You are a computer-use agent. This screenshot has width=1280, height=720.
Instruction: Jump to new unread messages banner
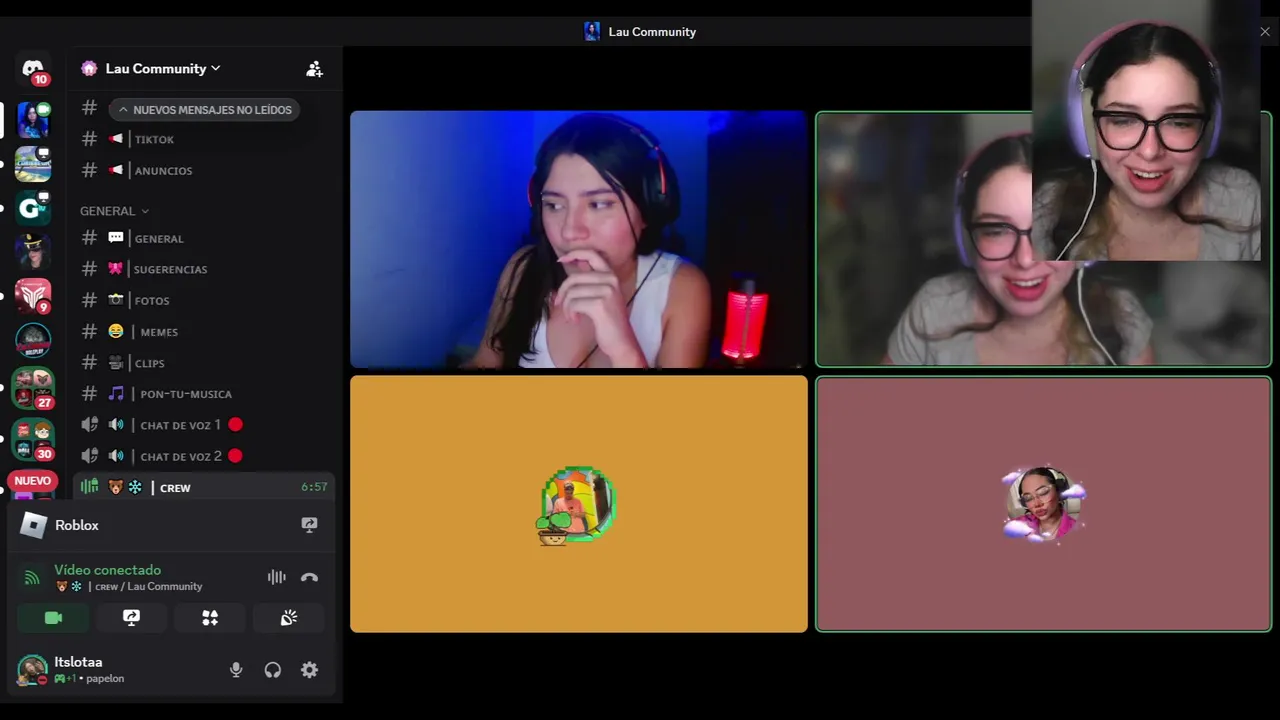click(x=205, y=109)
